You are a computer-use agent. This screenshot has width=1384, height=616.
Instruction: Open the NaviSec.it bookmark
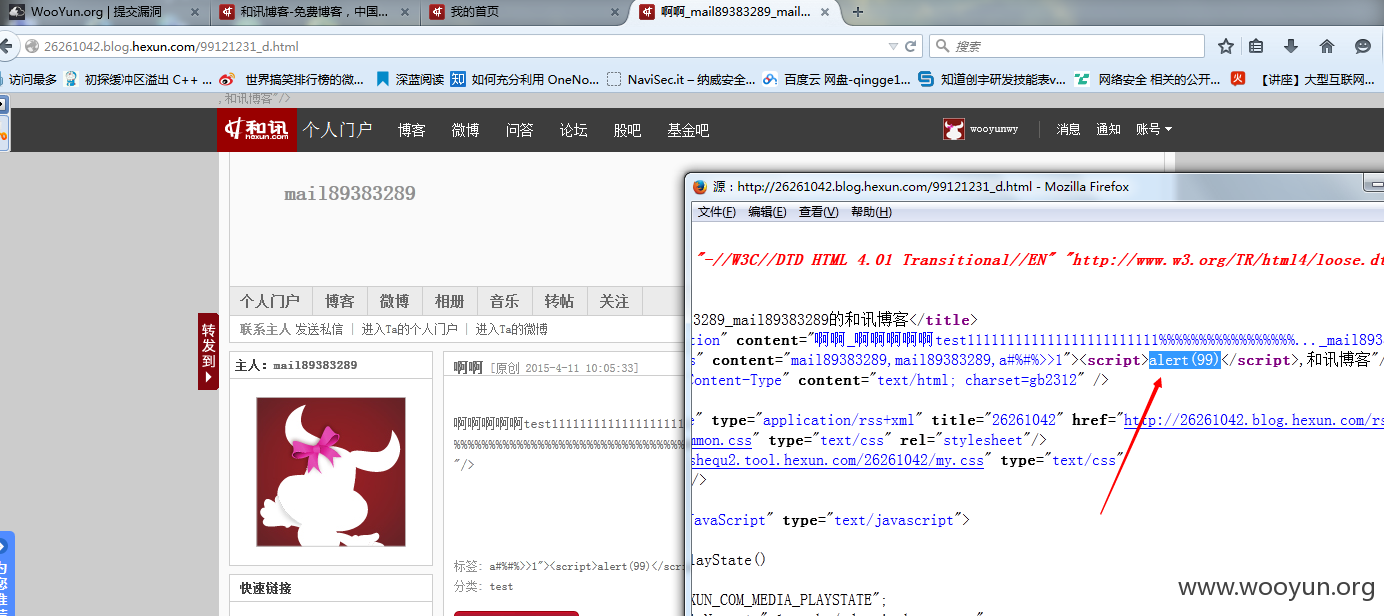[682, 79]
